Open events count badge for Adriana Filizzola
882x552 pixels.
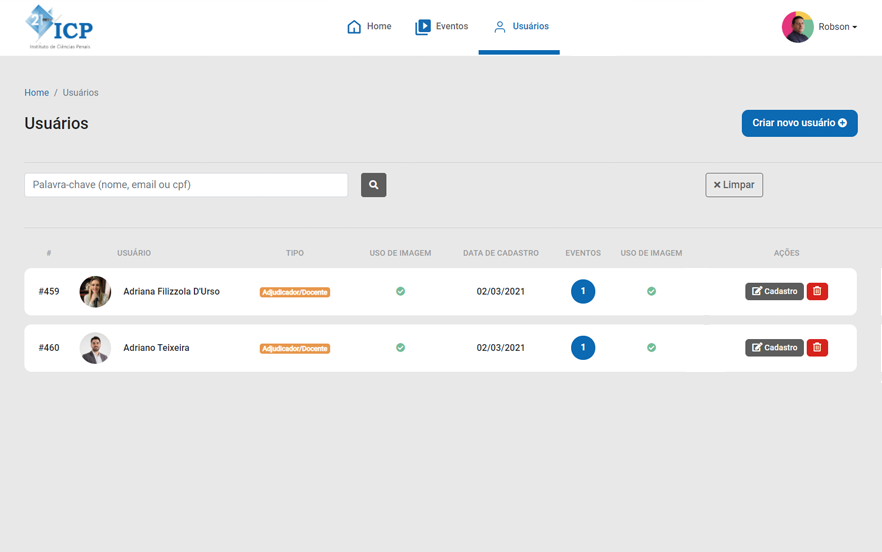(583, 292)
